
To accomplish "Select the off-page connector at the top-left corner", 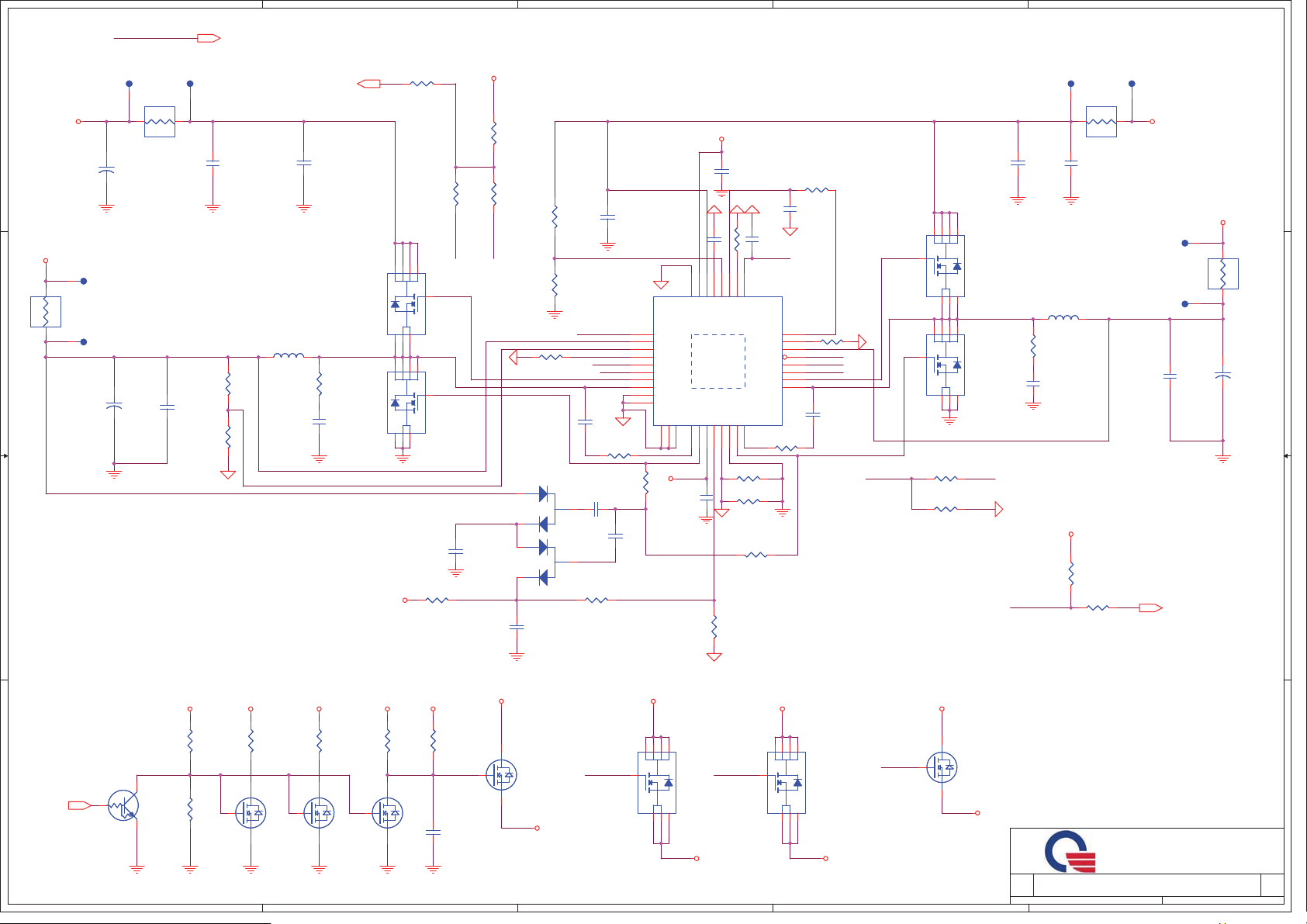I will 209,38.
